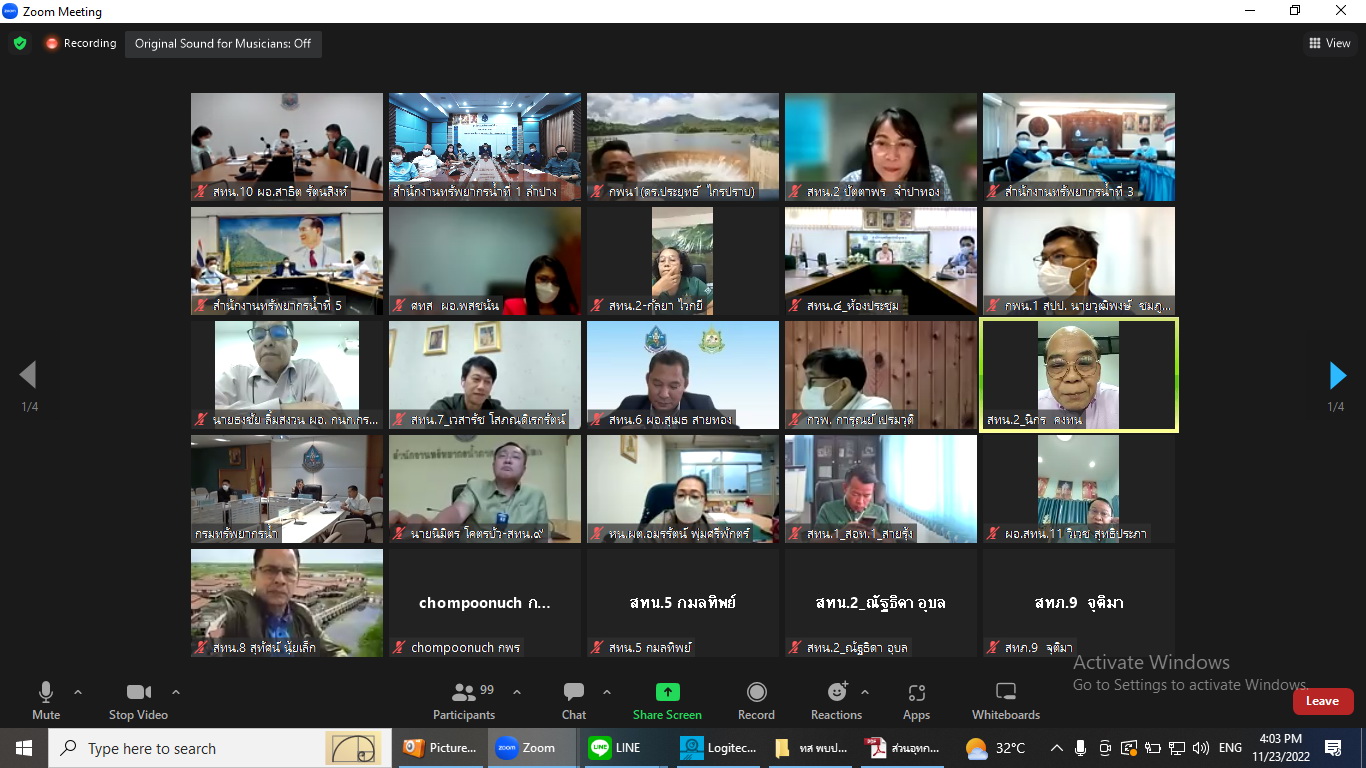Open Whiteboards
The width and height of the screenshot is (1366, 768).
pos(1006,700)
